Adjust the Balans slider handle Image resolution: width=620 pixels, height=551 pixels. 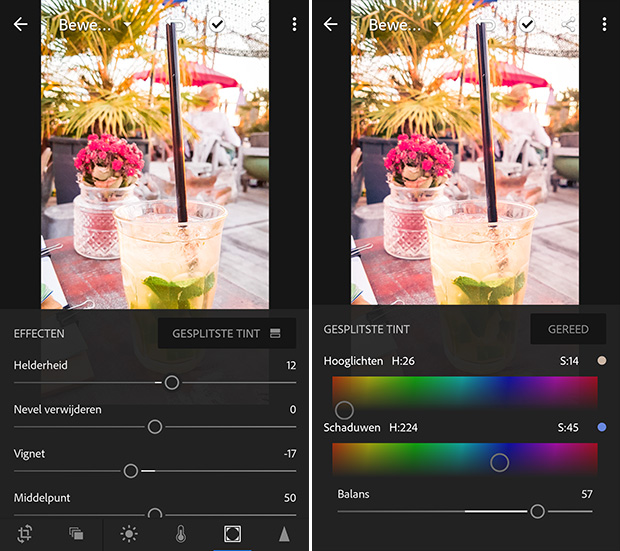pos(537,511)
